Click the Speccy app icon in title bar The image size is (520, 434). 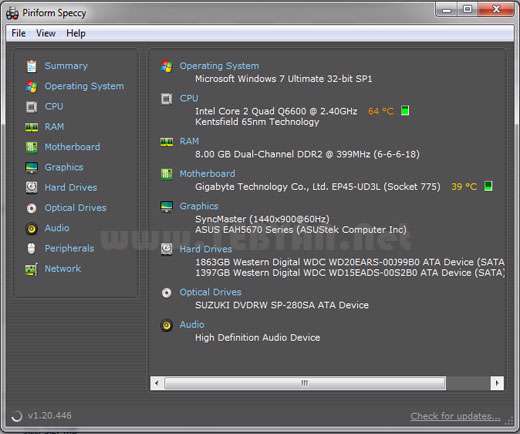tap(13, 13)
